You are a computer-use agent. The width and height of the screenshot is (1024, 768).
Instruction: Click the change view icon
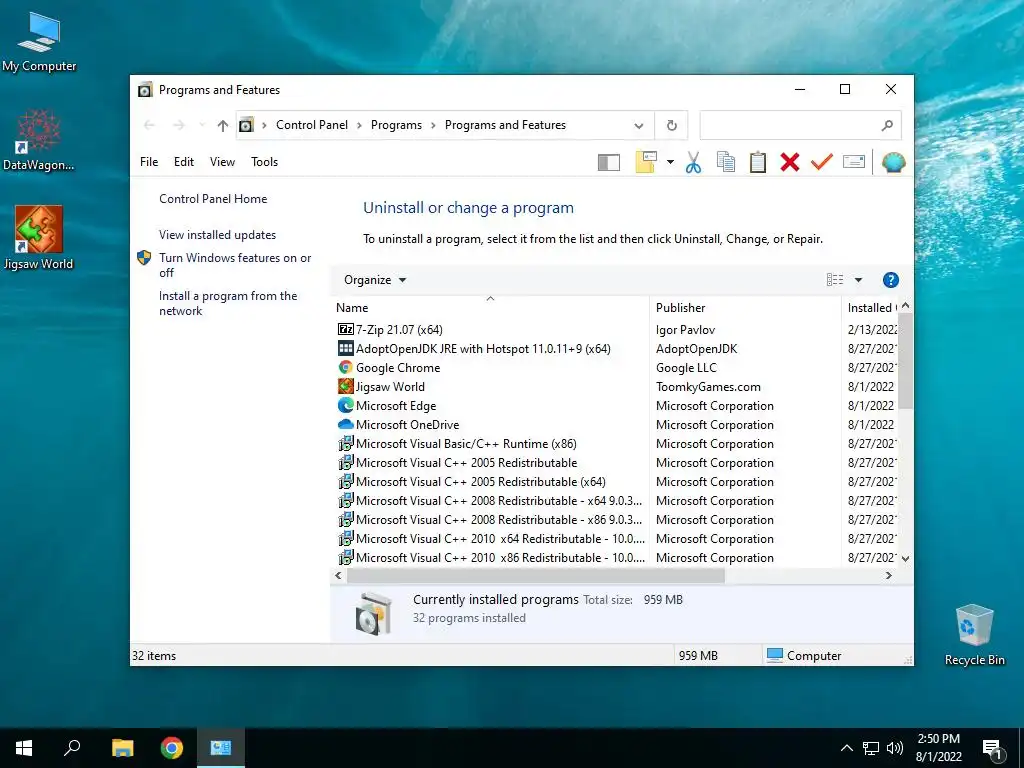point(835,280)
